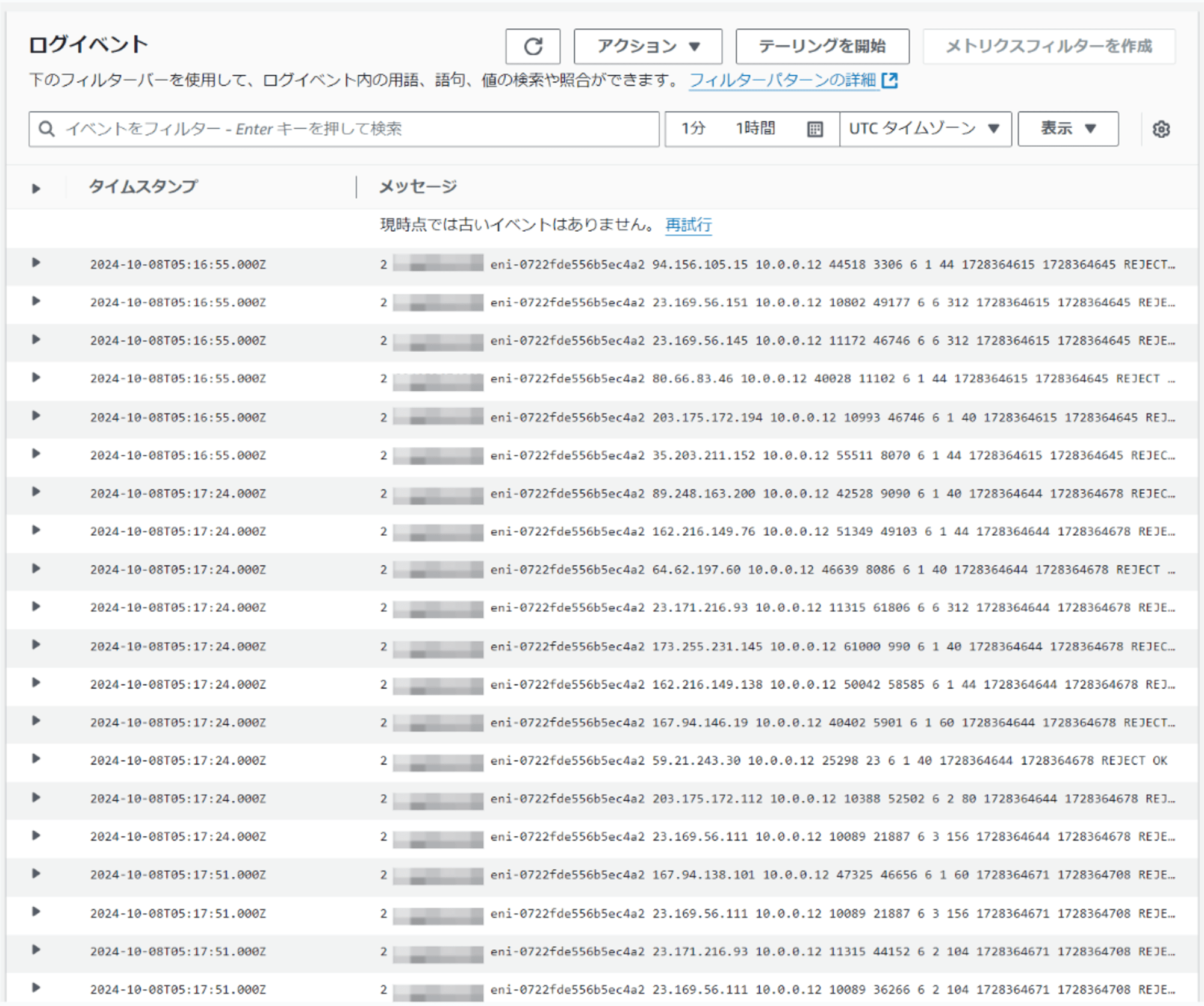
Task: Open the 表示 dropdown
Action: [1068, 129]
